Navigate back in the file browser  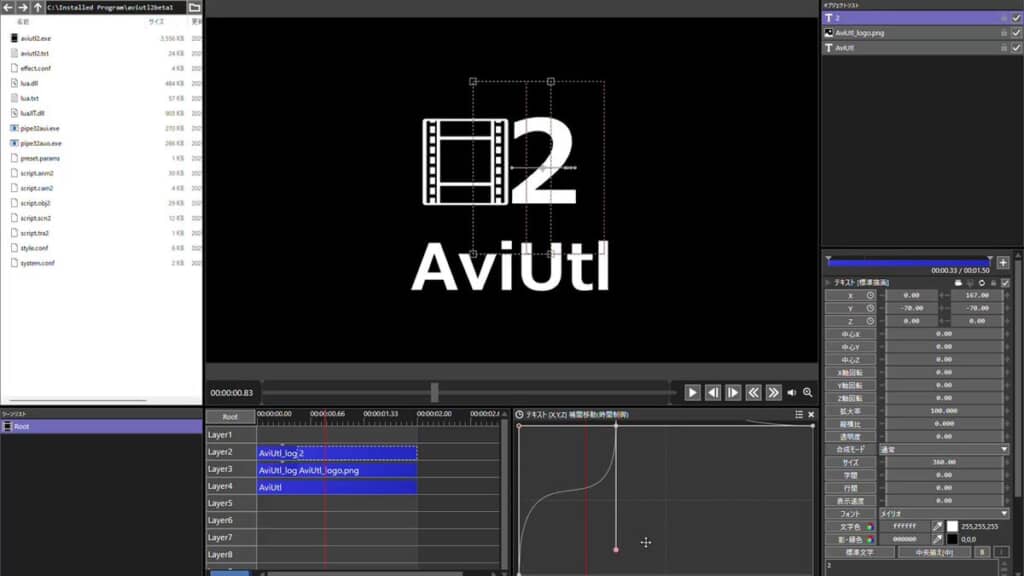coord(8,7)
